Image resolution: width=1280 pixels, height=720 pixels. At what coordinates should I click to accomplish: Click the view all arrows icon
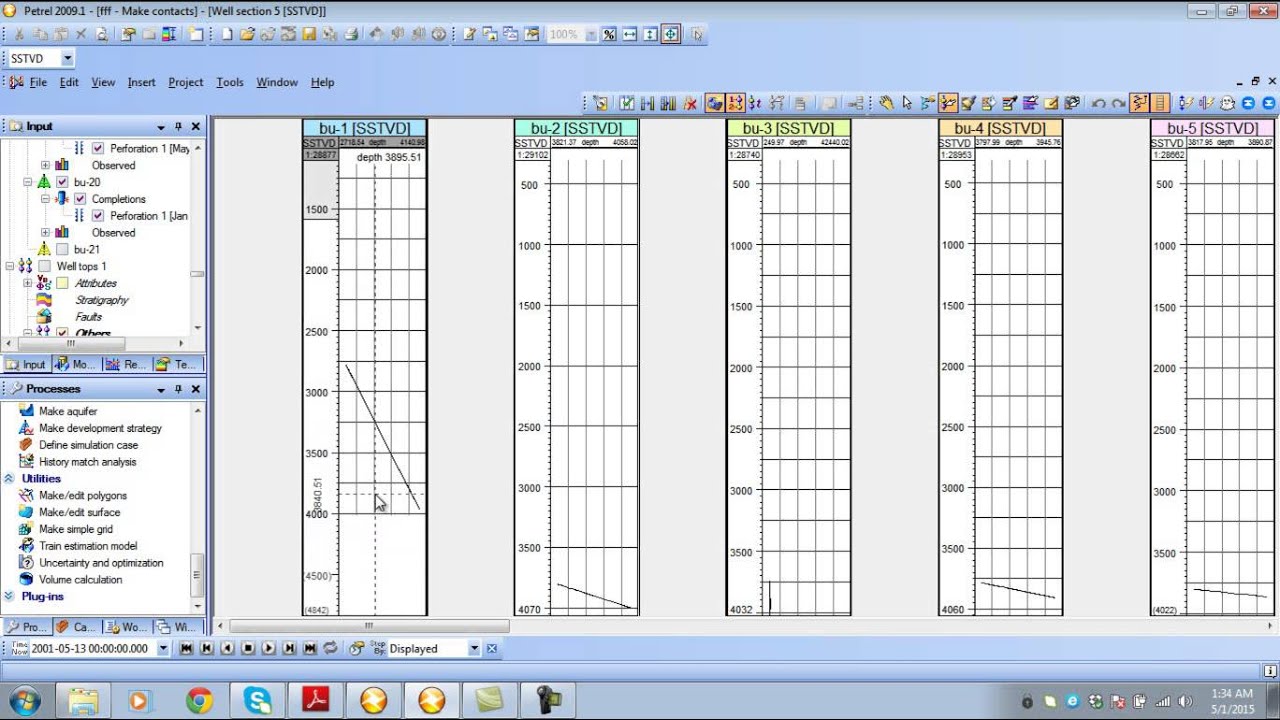pyautogui.click(x=671, y=34)
